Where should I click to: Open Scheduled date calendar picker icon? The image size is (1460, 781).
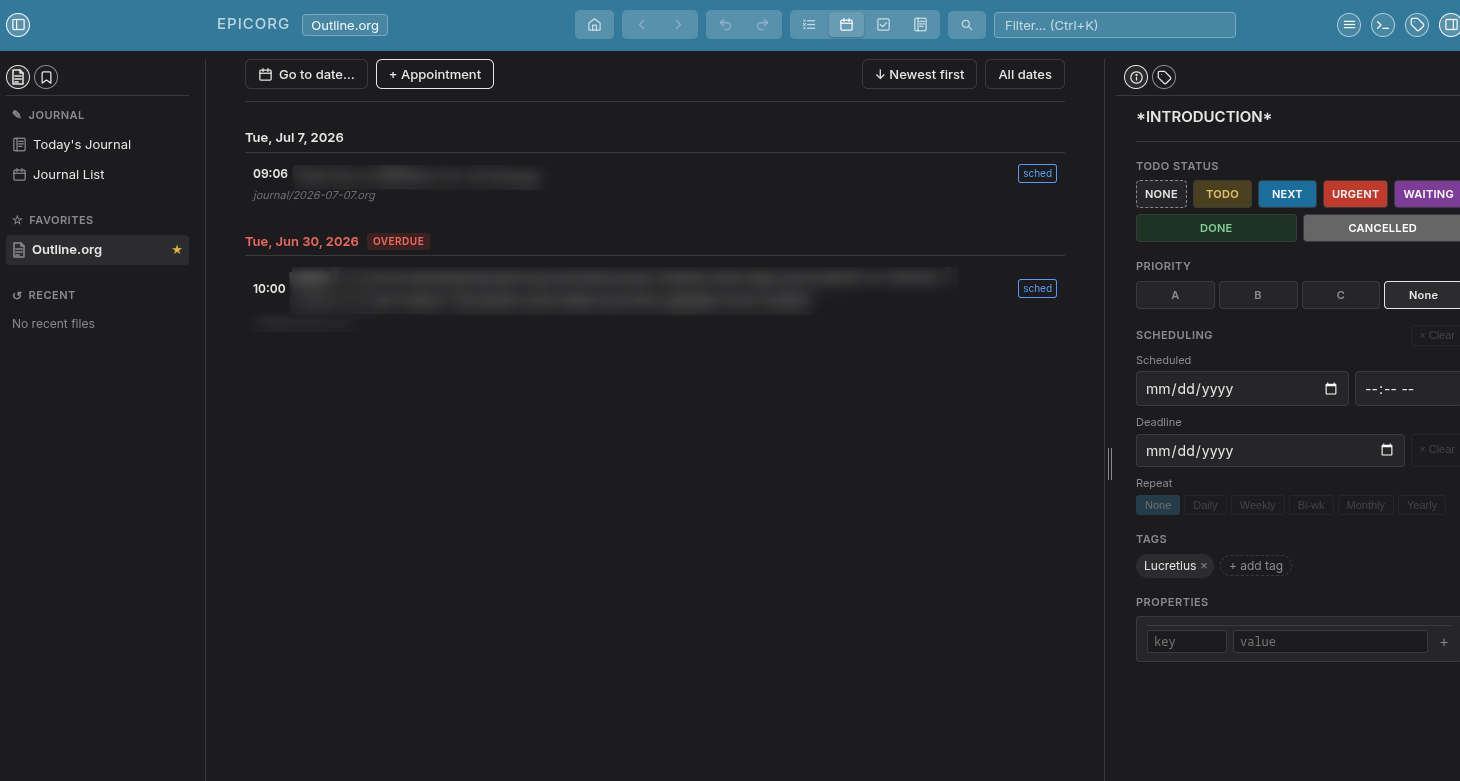click(x=1331, y=389)
